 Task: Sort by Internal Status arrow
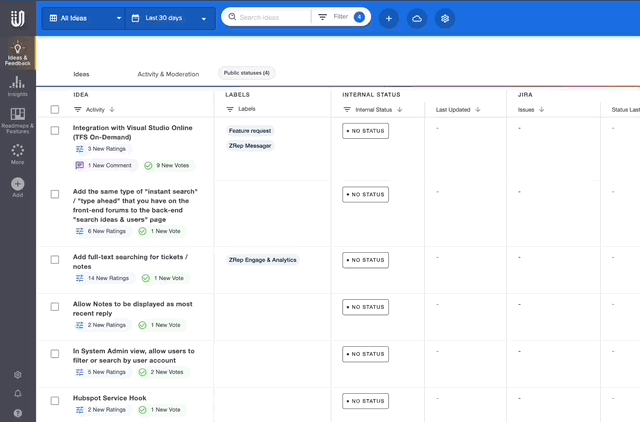coord(400,109)
